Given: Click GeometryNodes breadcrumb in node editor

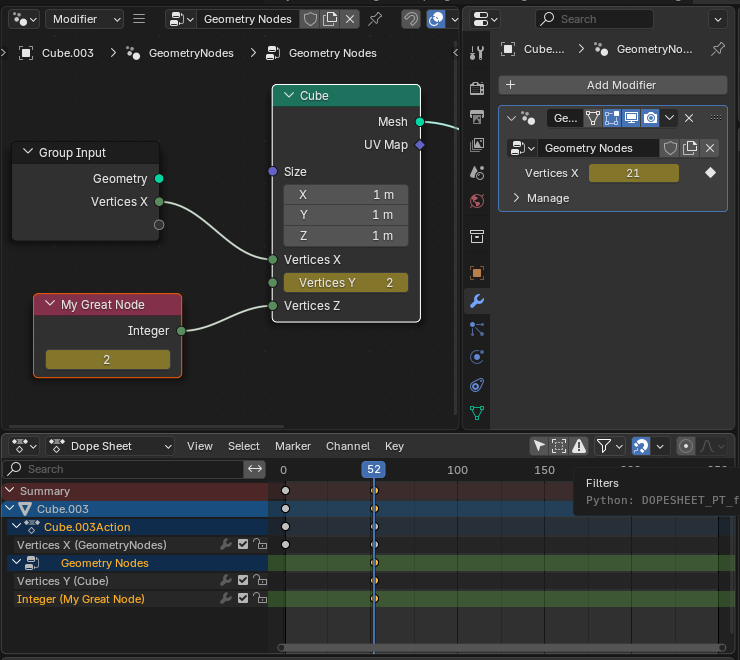Looking at the screenshot, I should click(191, 53).
